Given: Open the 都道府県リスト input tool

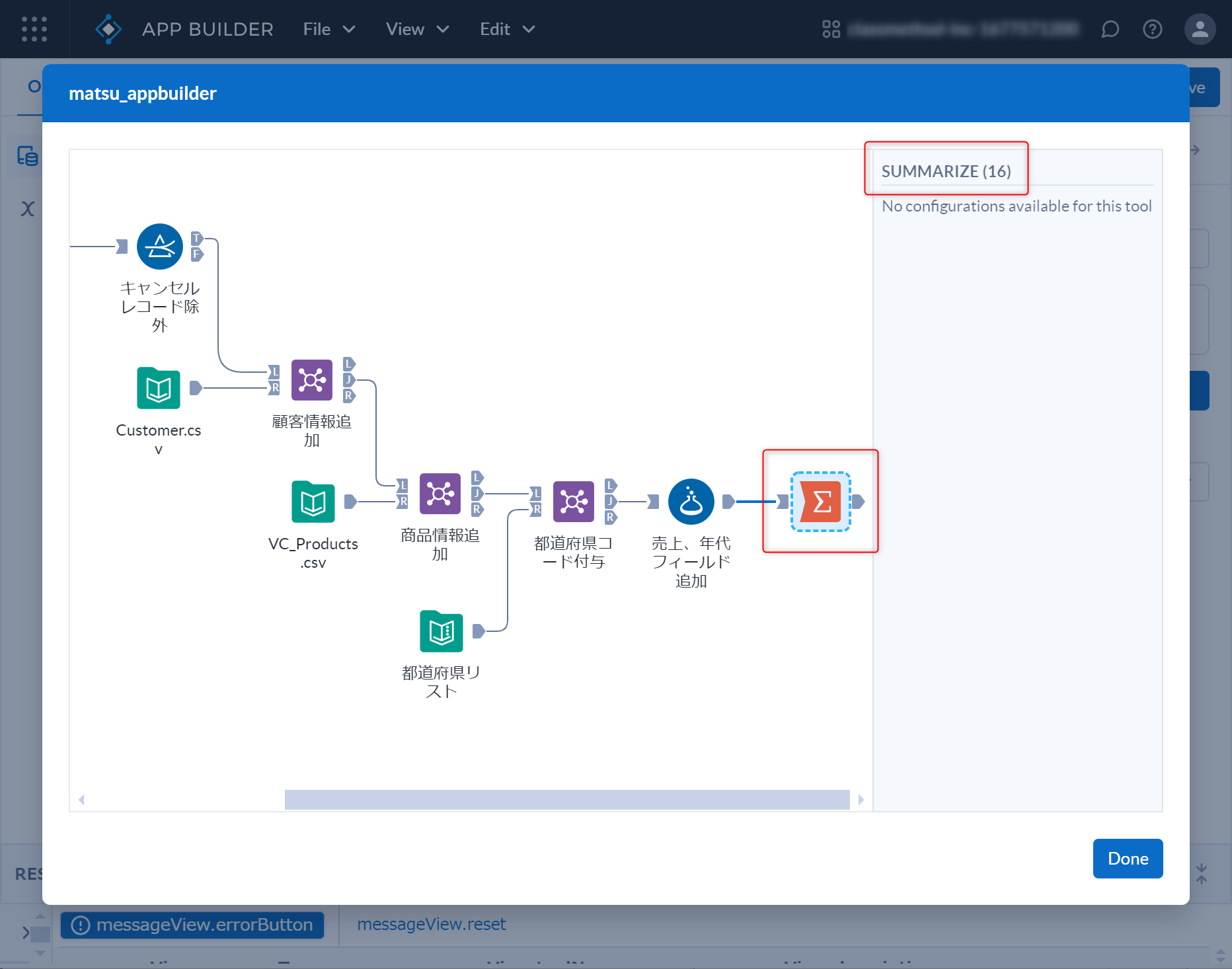Looking at the screenshot, I should (440, 631).
